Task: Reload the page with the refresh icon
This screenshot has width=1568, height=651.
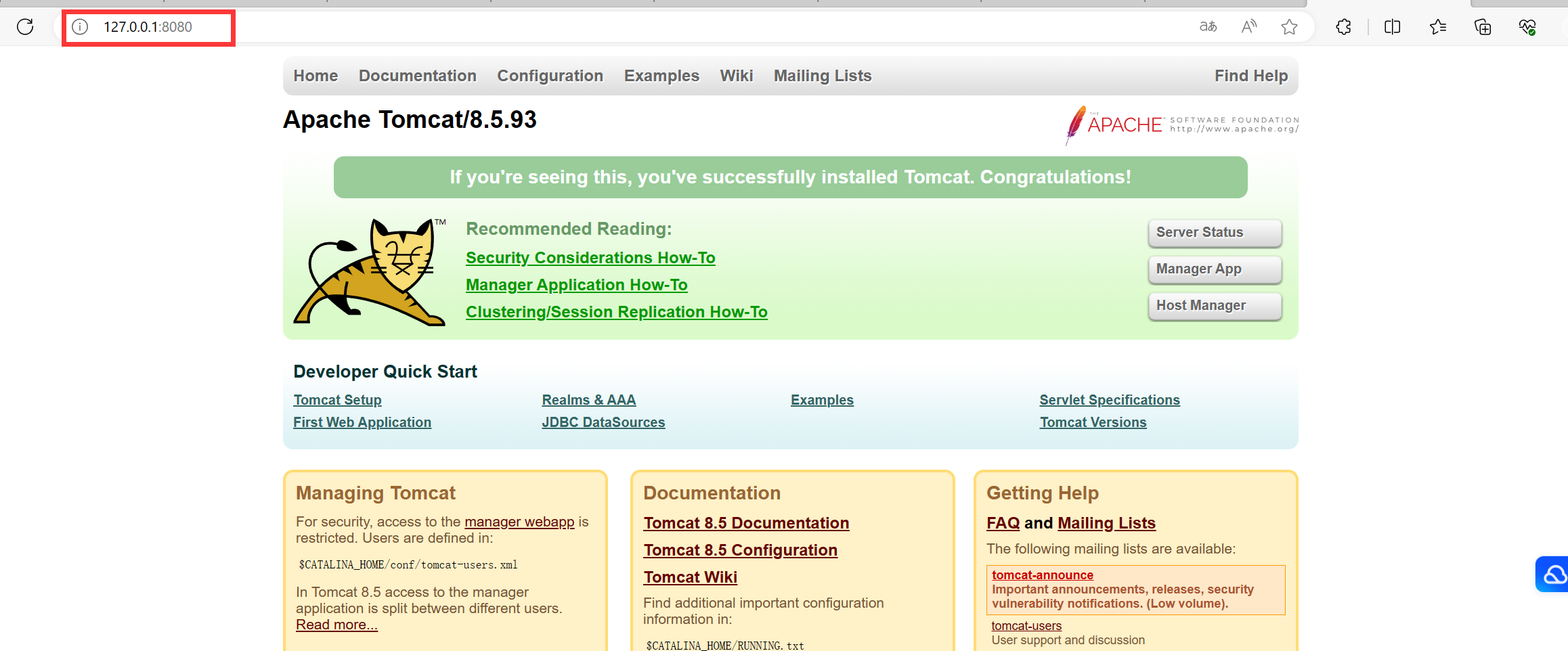Action: click(x=25, y=27)
